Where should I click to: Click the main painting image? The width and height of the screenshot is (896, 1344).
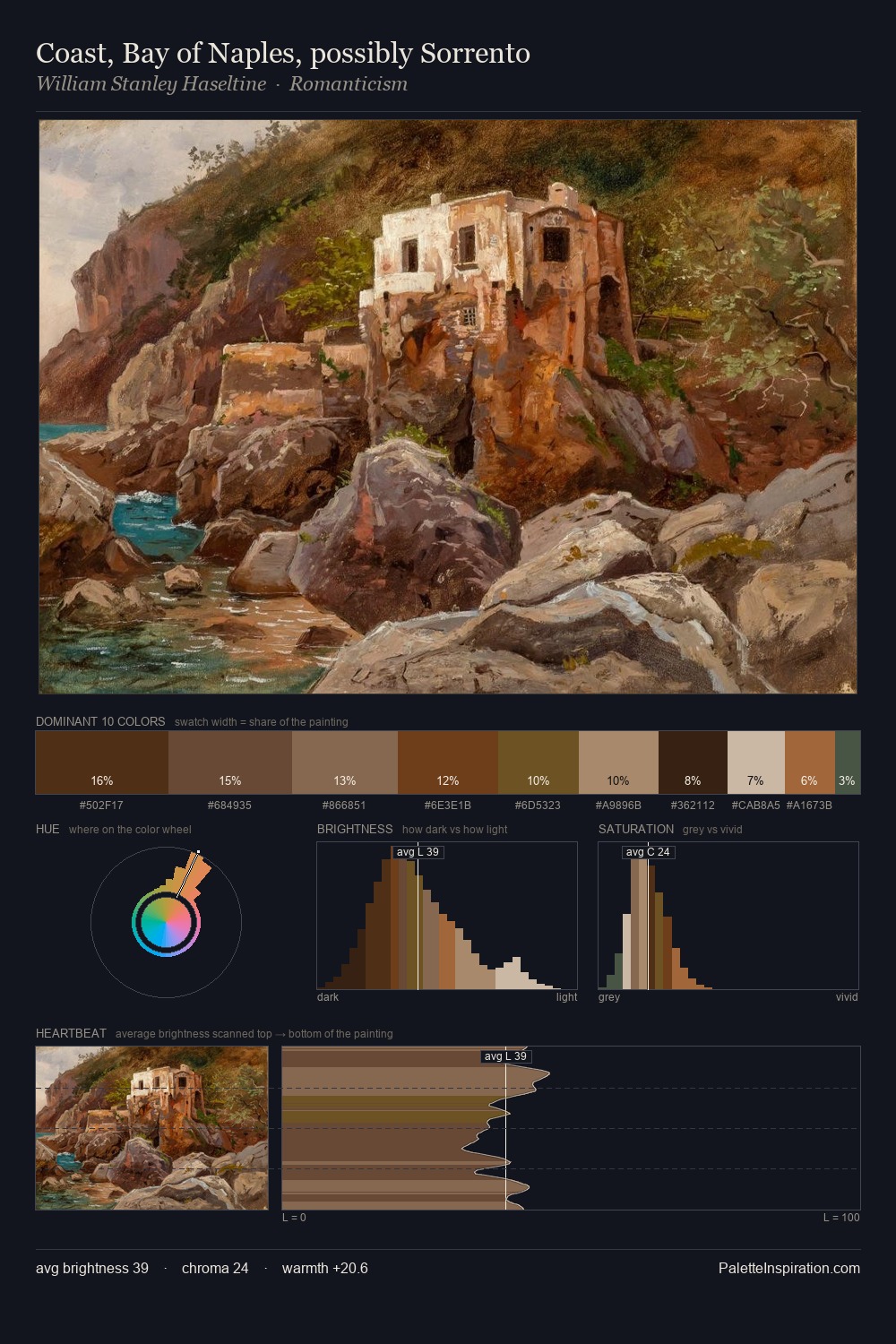[x=448, y=407]
